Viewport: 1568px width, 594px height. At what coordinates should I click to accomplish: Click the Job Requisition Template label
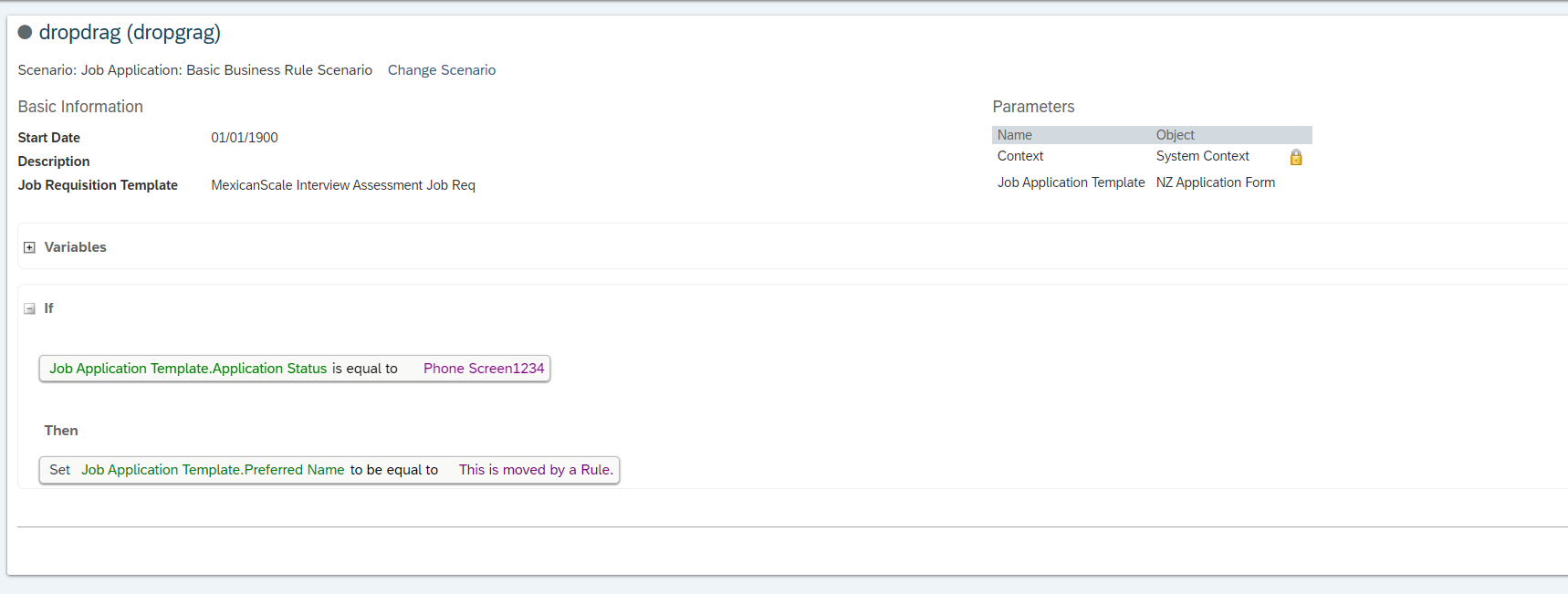pyautogui.click(x=98, y=185)
